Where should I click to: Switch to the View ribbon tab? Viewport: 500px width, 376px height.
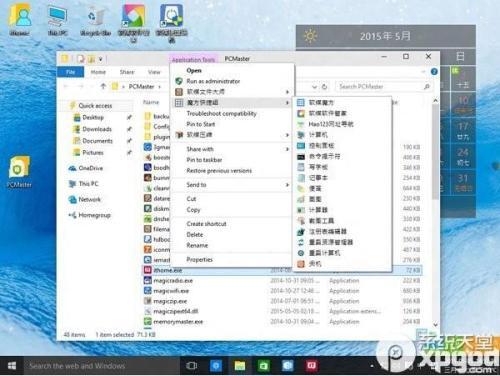click(x=154, y=72)
